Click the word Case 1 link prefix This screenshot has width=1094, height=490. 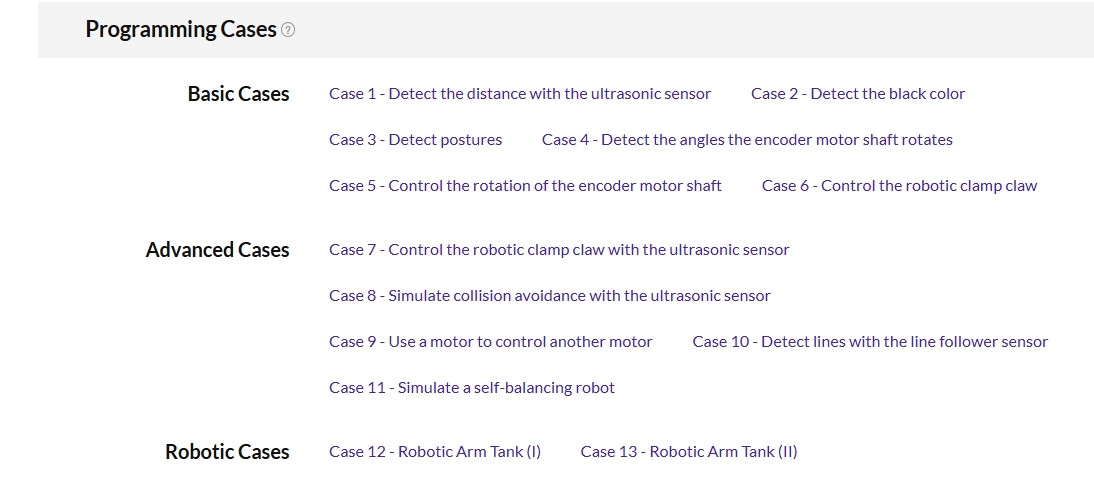(352, 94)
